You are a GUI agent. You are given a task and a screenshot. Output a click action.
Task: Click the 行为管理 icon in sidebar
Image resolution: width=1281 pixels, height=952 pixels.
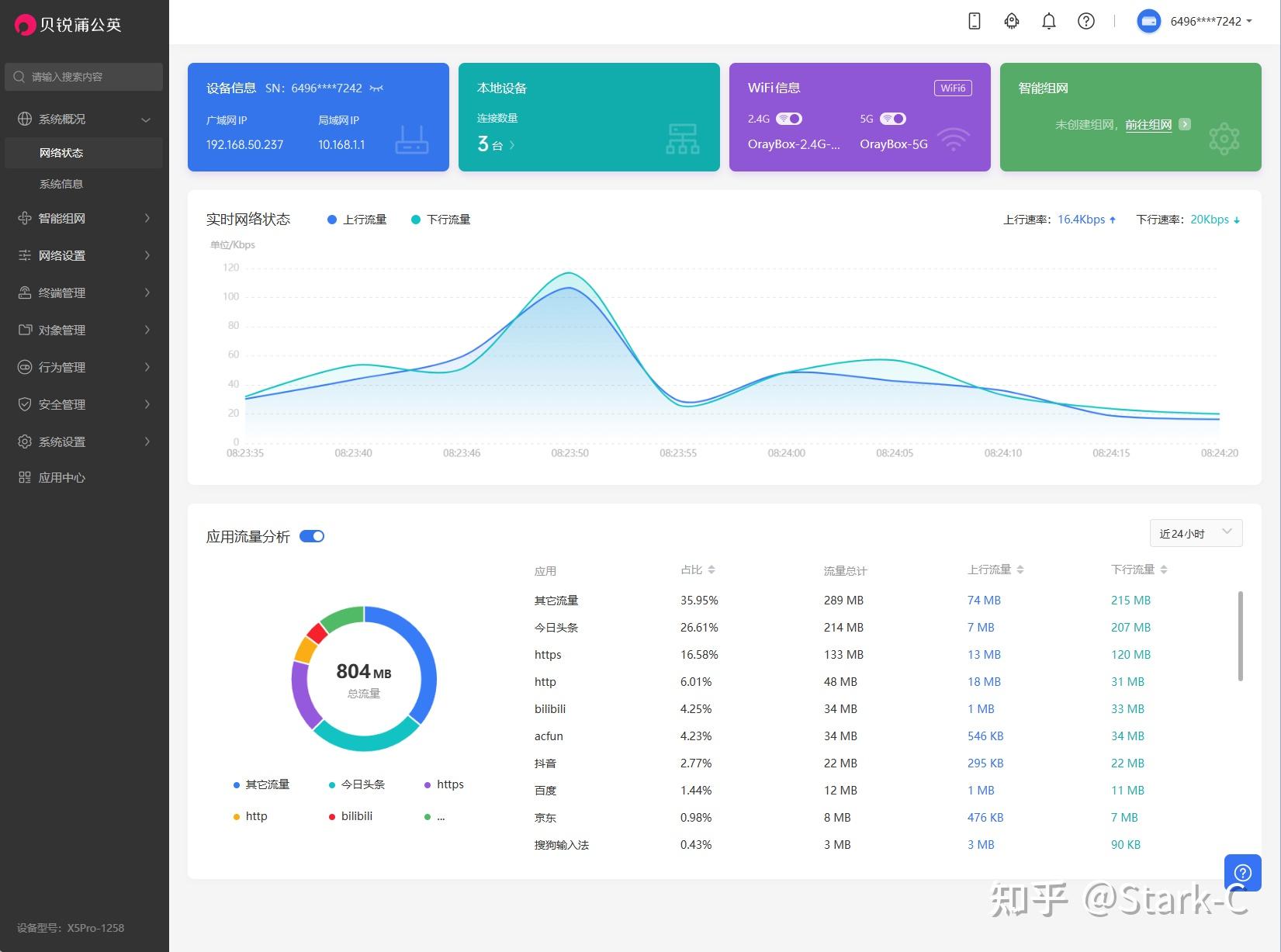point(25,367)
